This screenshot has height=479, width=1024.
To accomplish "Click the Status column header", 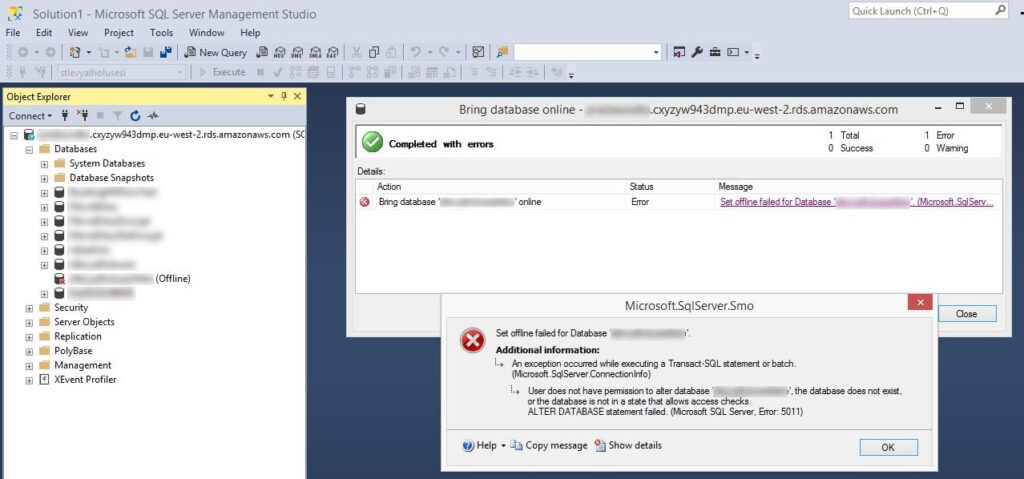I will click(669, 186).
